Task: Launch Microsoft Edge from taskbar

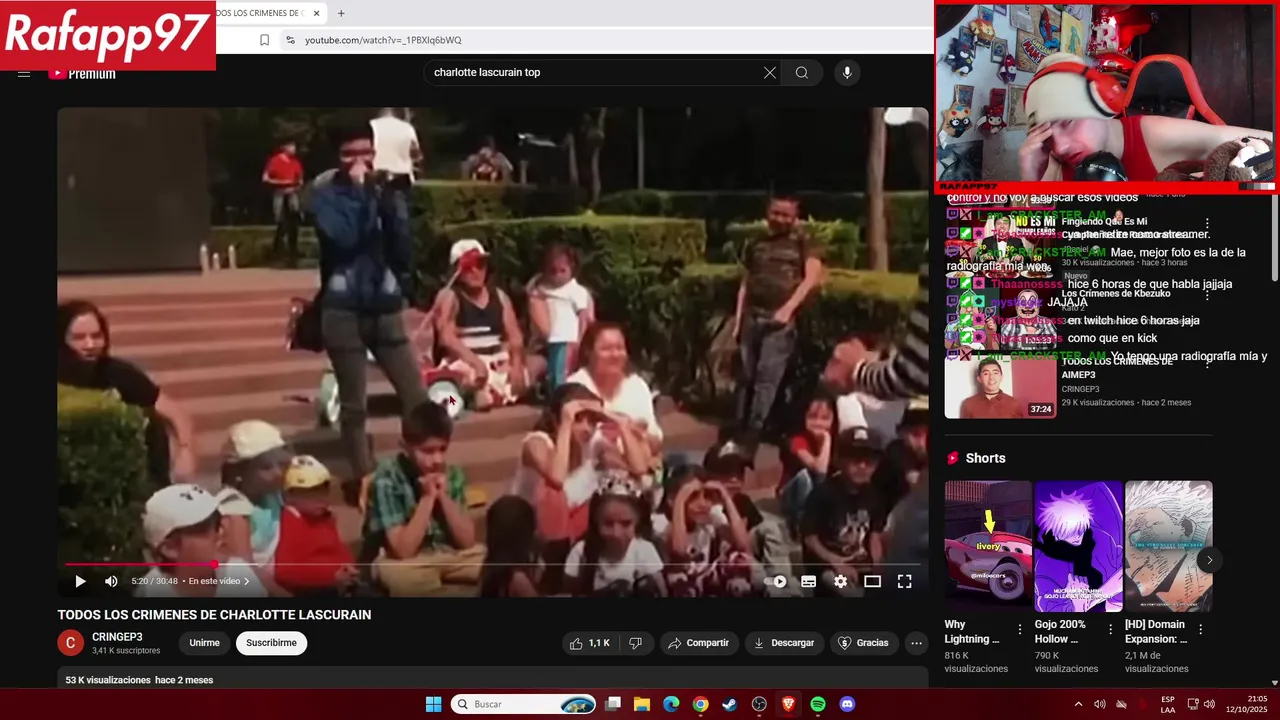Action: (671, 704)
